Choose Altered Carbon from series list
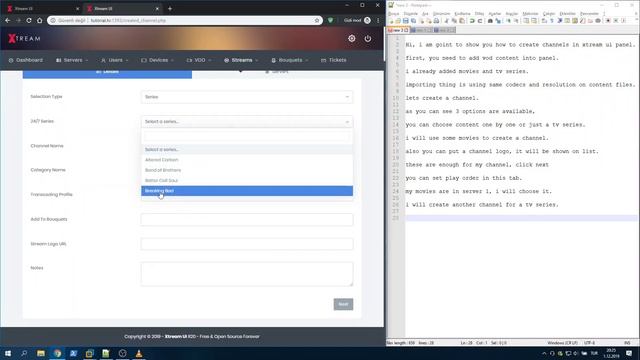Screen dimensions: 640x360 [x=247, y=160]
